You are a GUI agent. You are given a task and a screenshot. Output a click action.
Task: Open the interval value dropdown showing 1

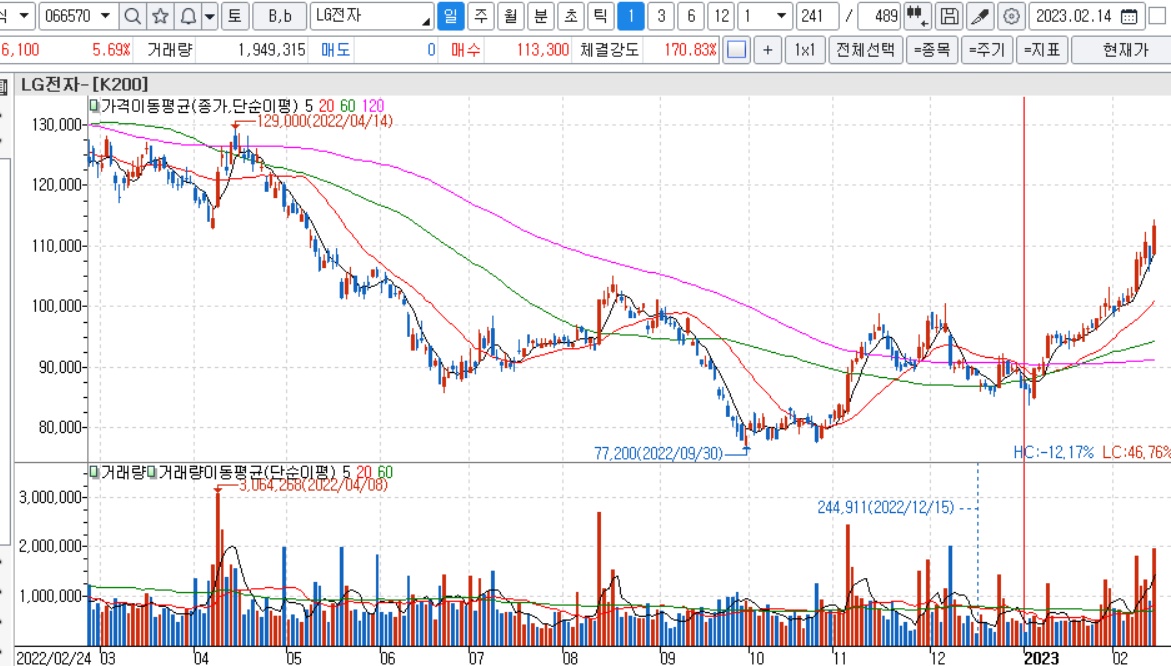click(781, 16)
